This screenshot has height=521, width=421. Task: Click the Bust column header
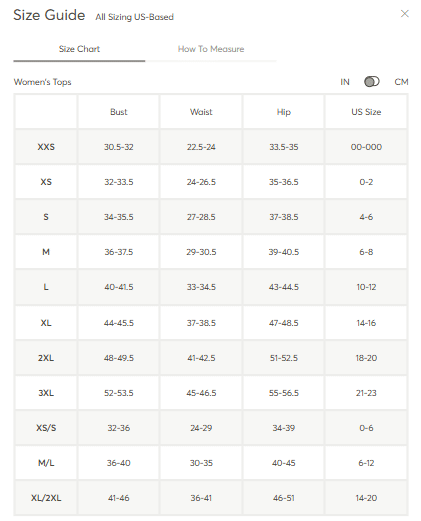pyautogui.click(x=119, y=112)
